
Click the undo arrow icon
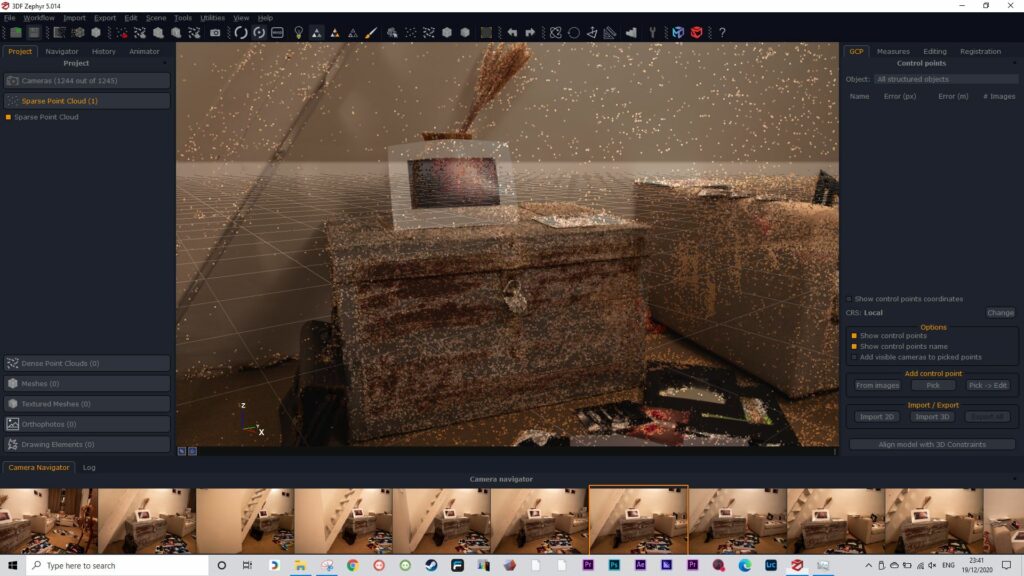click(x=512, y=33)
